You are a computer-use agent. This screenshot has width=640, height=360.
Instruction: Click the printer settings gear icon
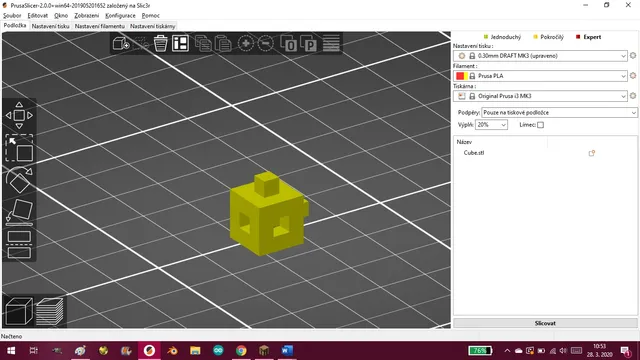point(633,96)
